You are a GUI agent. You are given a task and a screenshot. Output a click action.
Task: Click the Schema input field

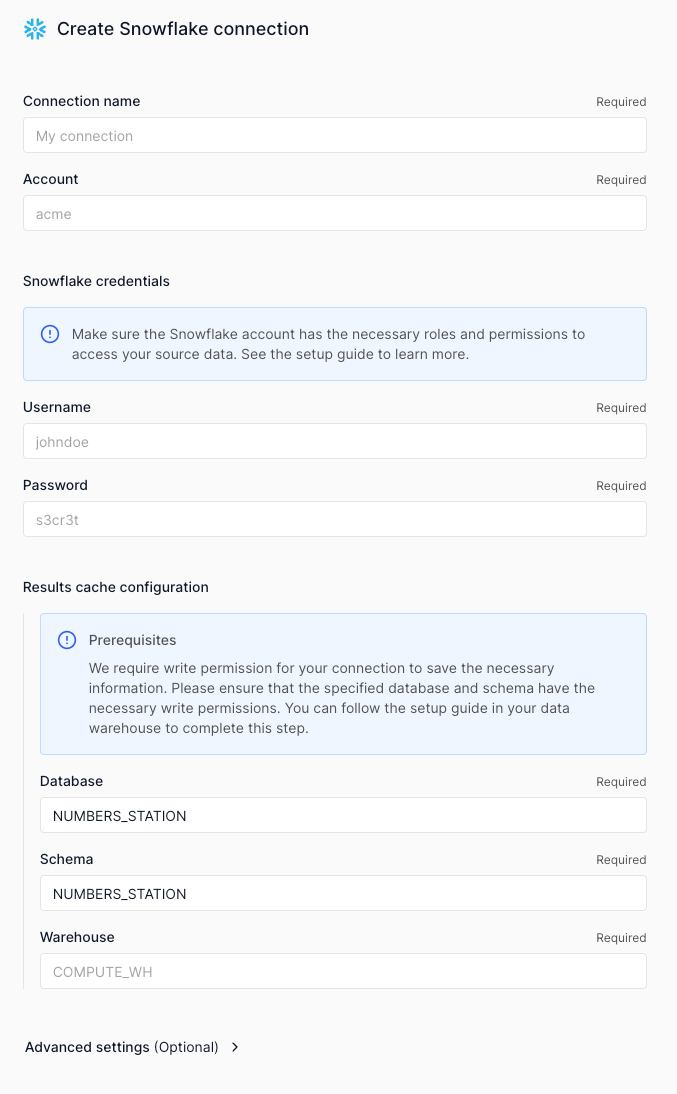343,893
